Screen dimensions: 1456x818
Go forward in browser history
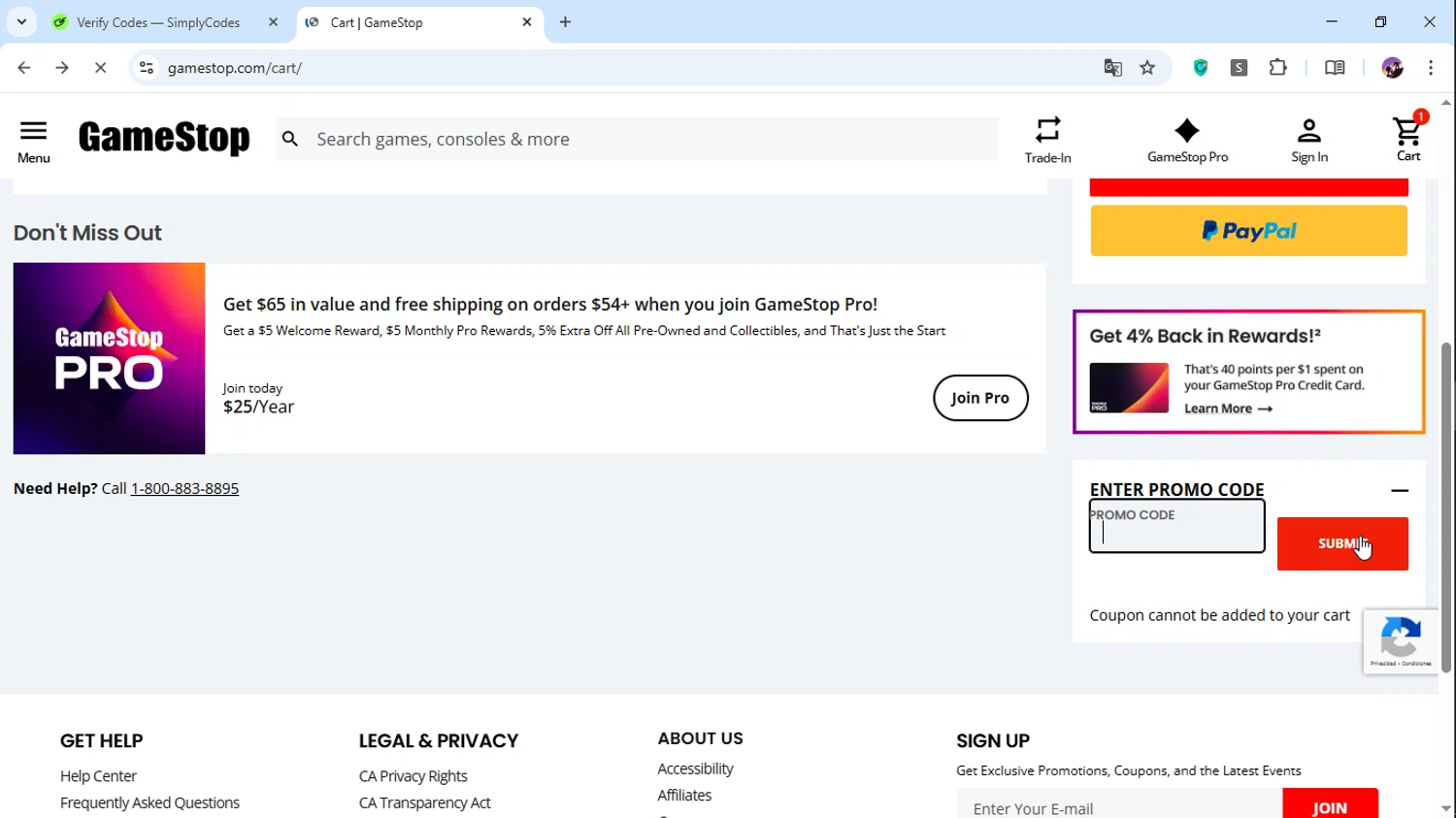(62, 68)
